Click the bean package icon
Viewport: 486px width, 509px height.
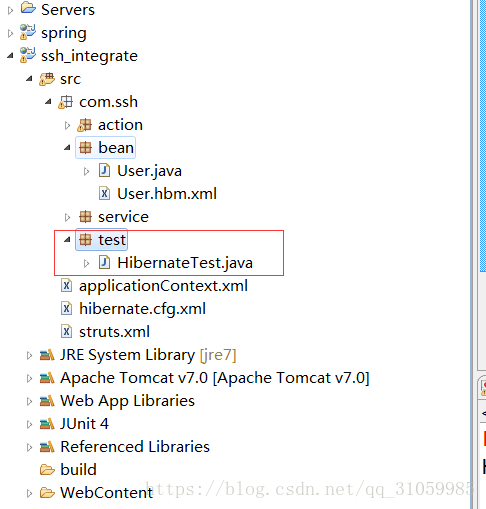pos(85,148)
